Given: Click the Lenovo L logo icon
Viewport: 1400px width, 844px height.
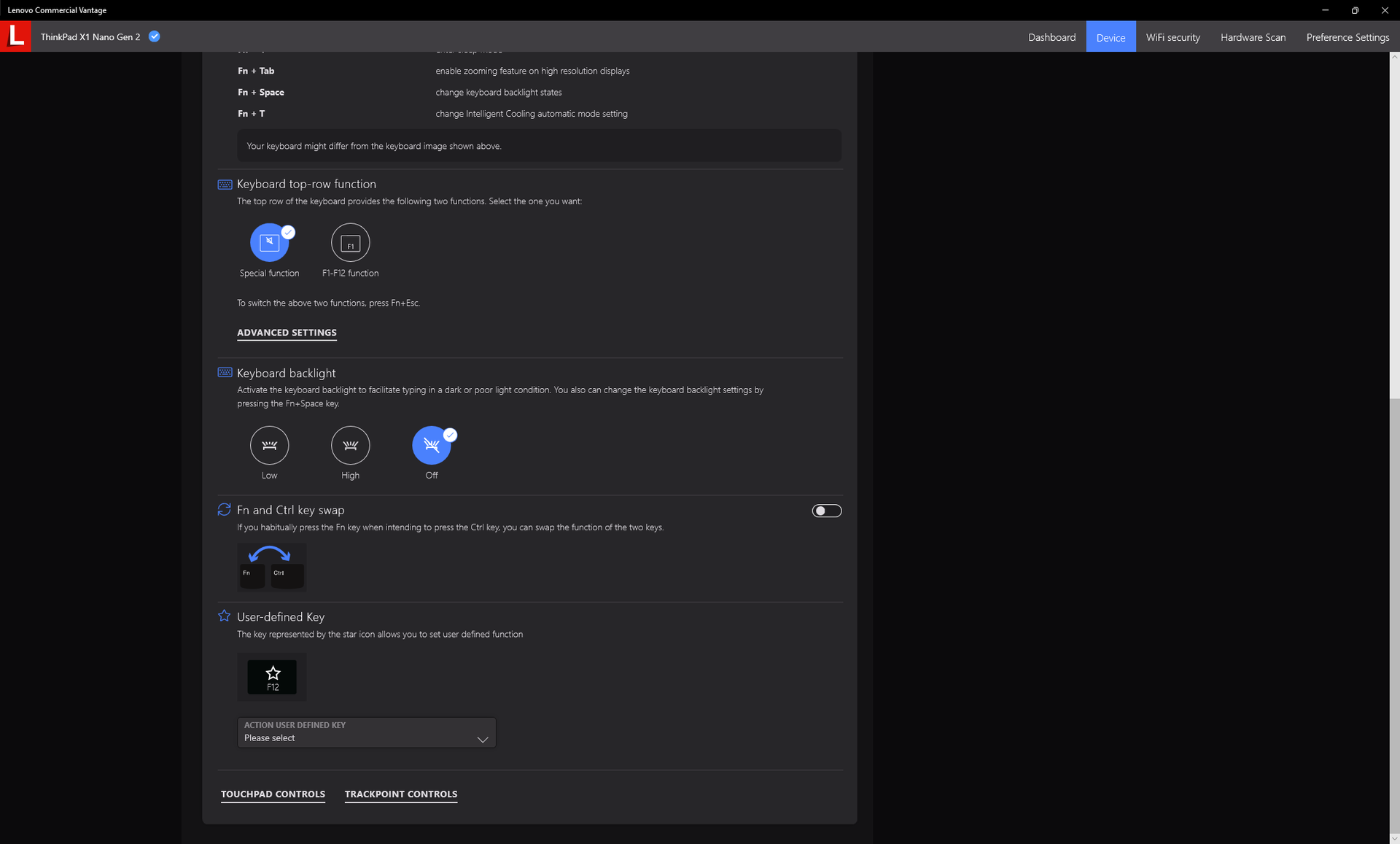Looking at the screenshot, I should 15,36.
